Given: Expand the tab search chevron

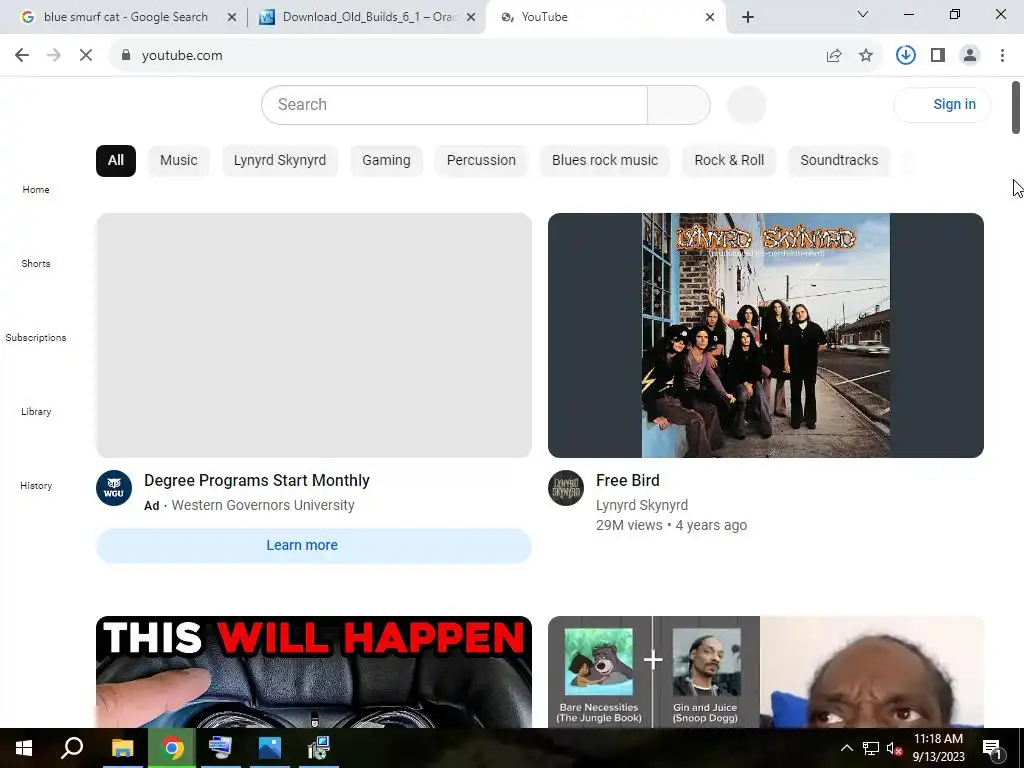Looking at the screenshot, I should point(863,14).
